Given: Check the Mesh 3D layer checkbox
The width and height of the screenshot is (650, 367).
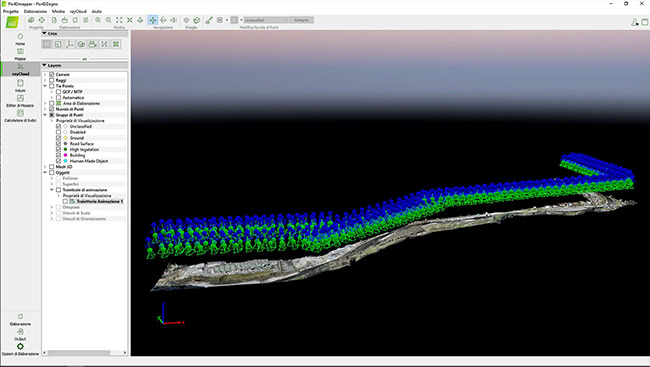Looking at the screenshot, I should [x=52, y=167].
